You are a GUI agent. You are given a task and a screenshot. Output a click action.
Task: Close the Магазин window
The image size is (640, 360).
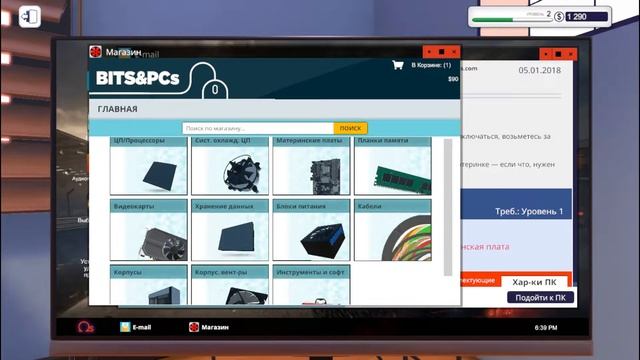tap(454, 52)
